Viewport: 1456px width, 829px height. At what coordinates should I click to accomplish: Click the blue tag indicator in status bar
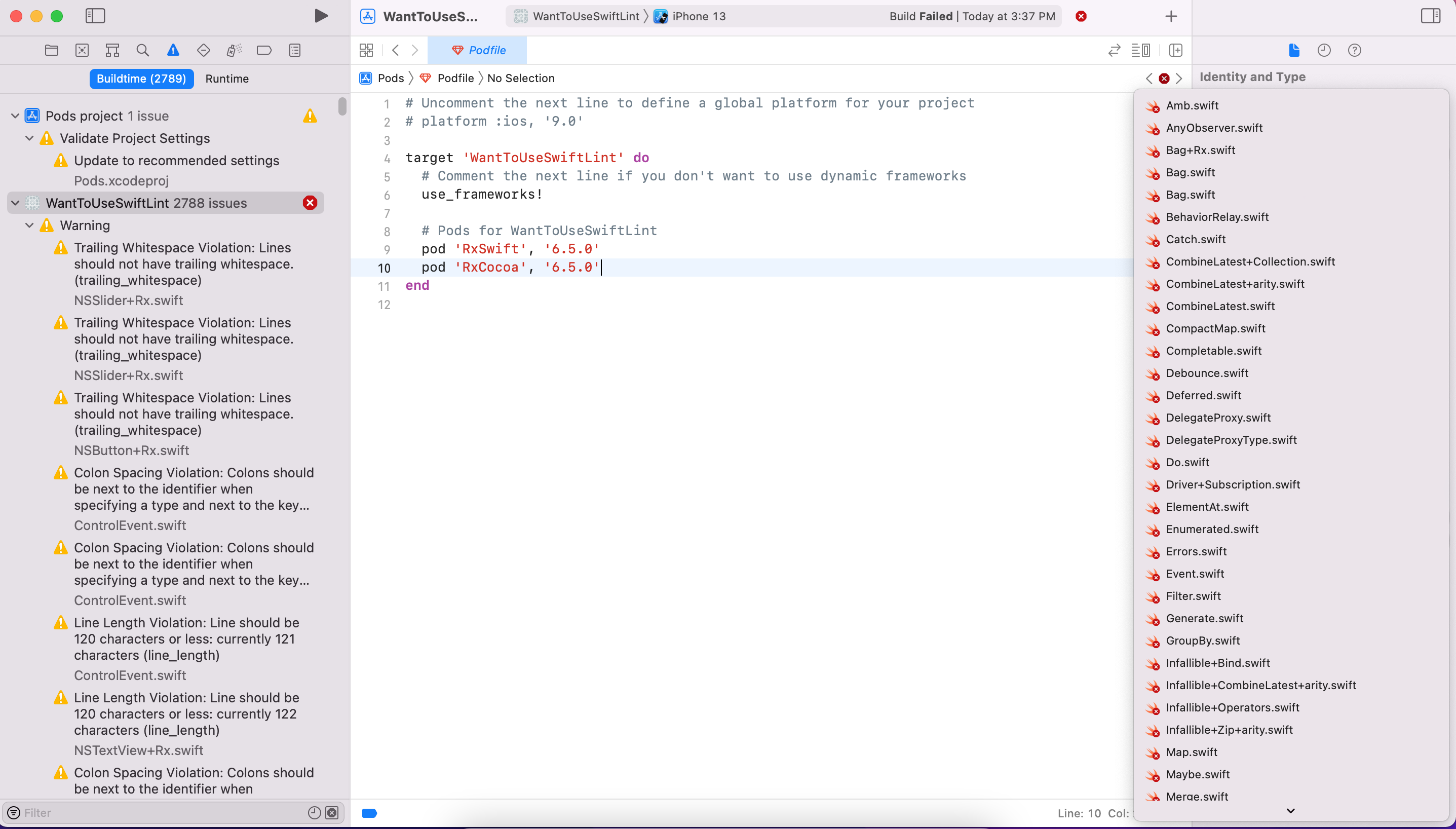click(369, 813)
